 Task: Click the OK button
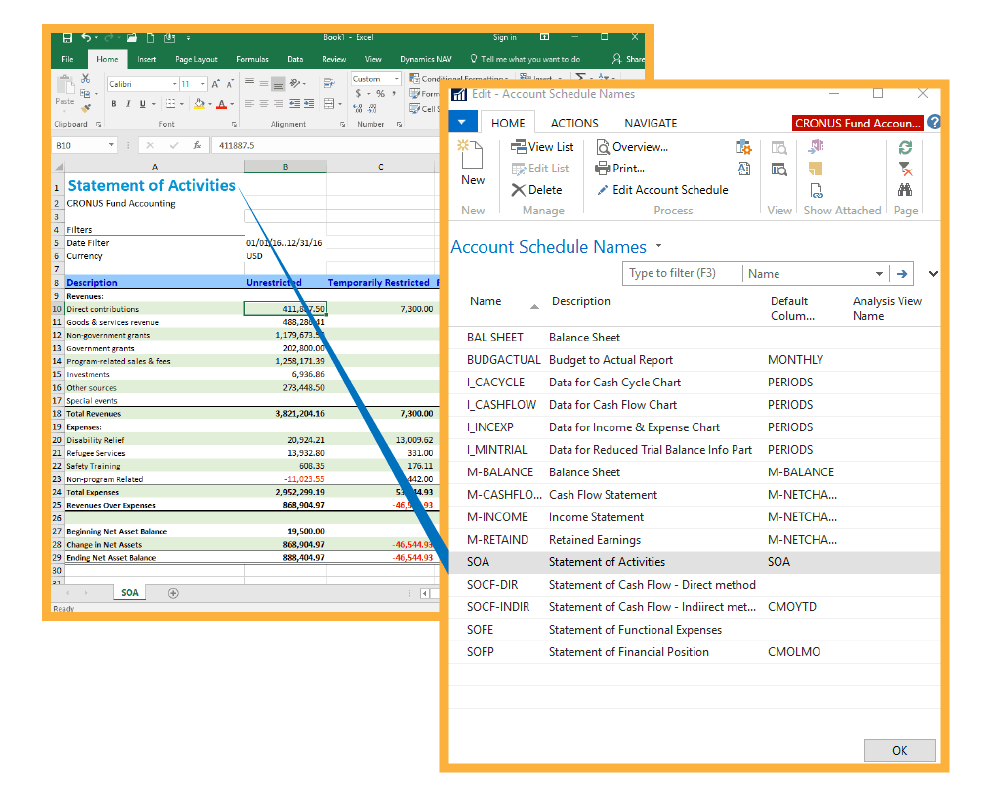[x=899, y=750]
